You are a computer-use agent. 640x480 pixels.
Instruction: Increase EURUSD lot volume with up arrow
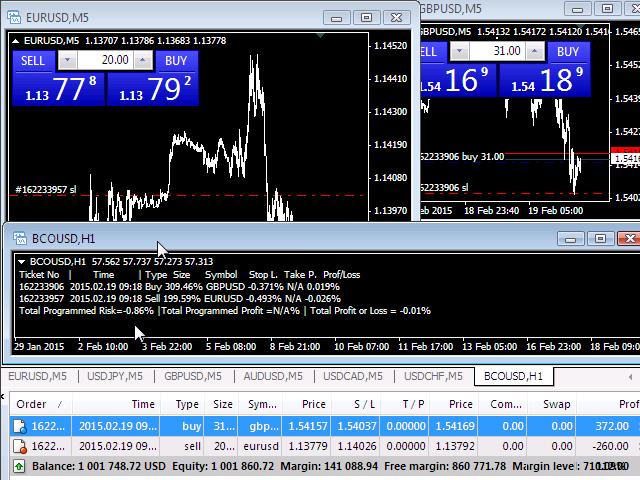click(x=142, y=60)
